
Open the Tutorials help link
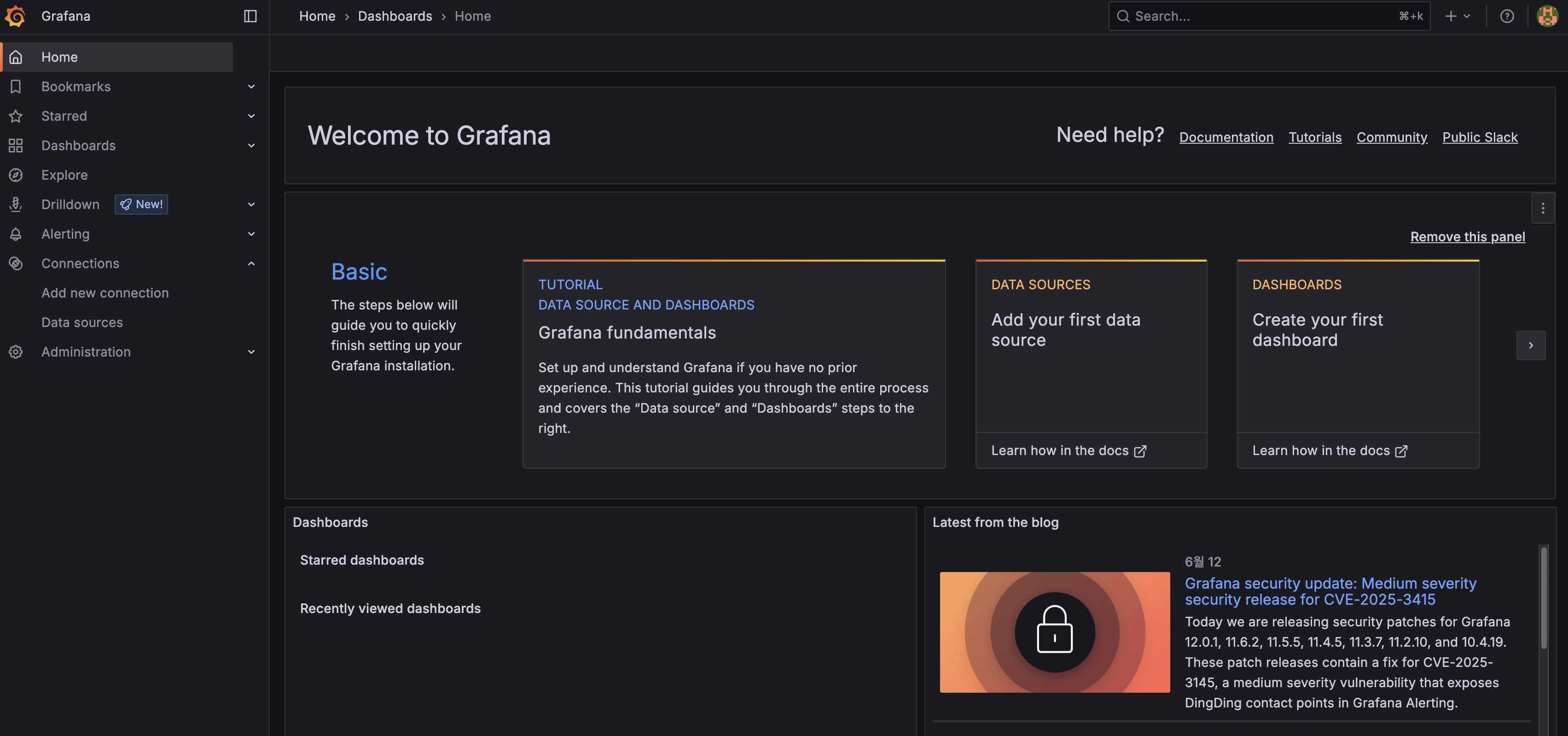coord(1315,138)
